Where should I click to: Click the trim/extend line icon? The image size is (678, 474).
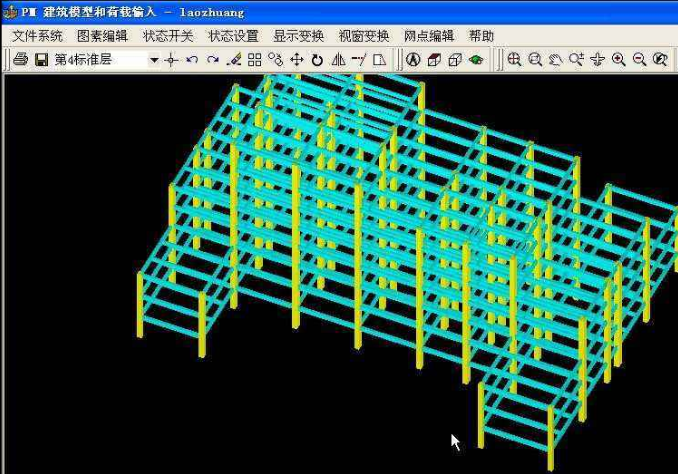coord(359,59)
